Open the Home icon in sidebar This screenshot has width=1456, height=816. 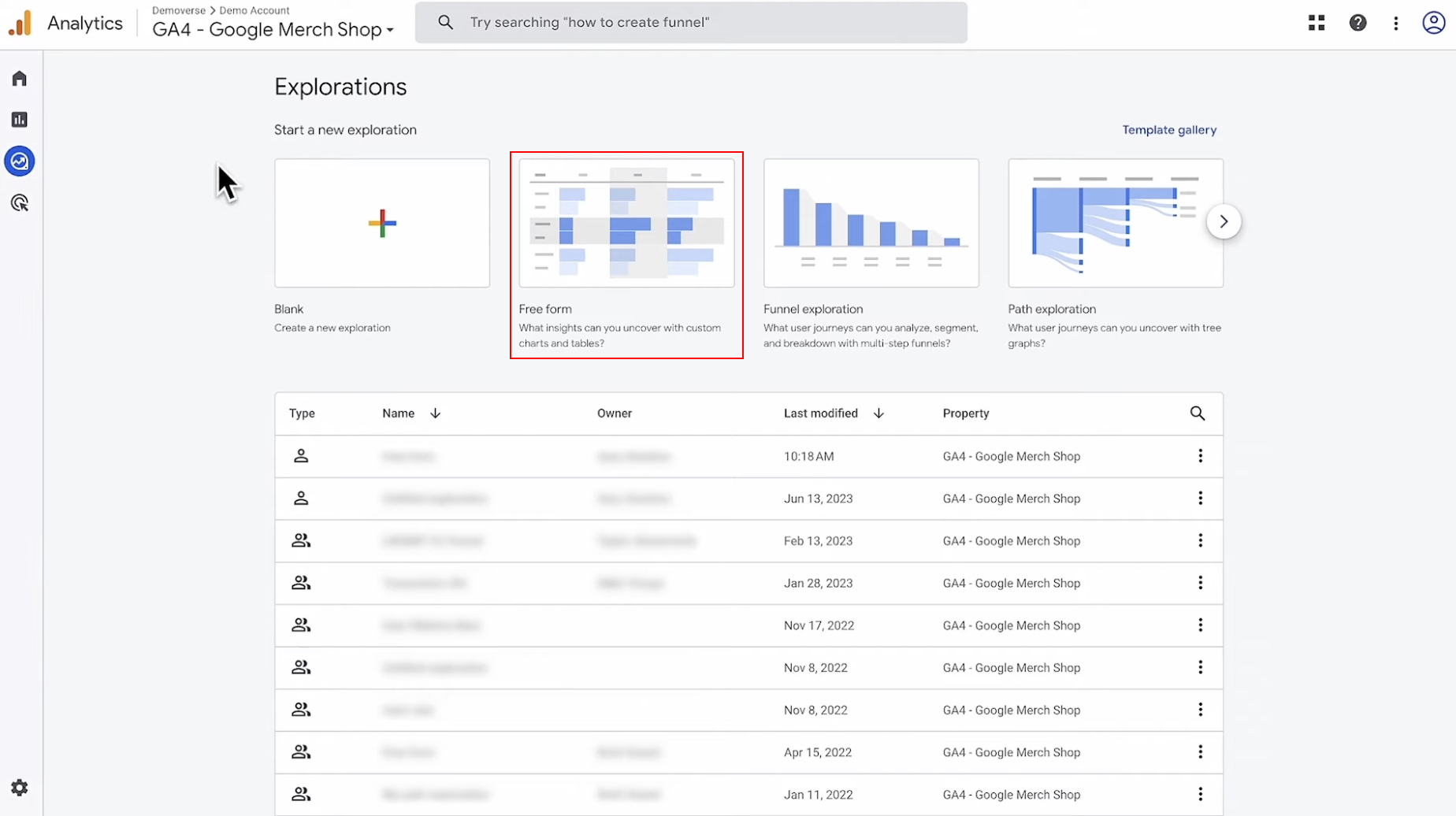(20, 78)
